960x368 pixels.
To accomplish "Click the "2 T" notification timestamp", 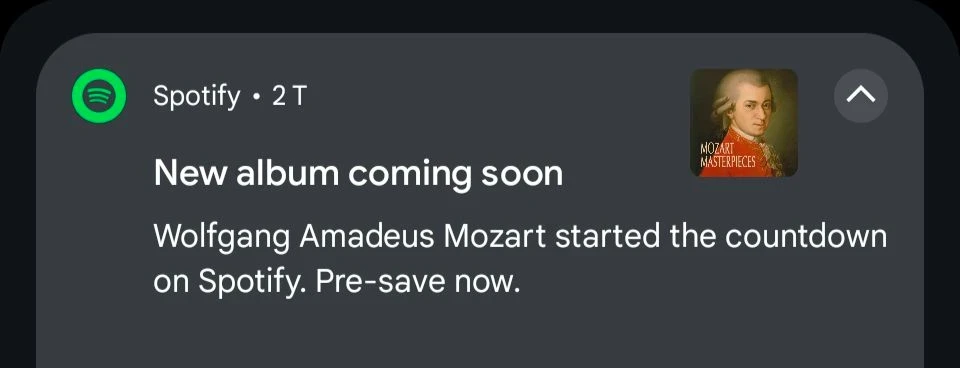I will tap(288, 97).
